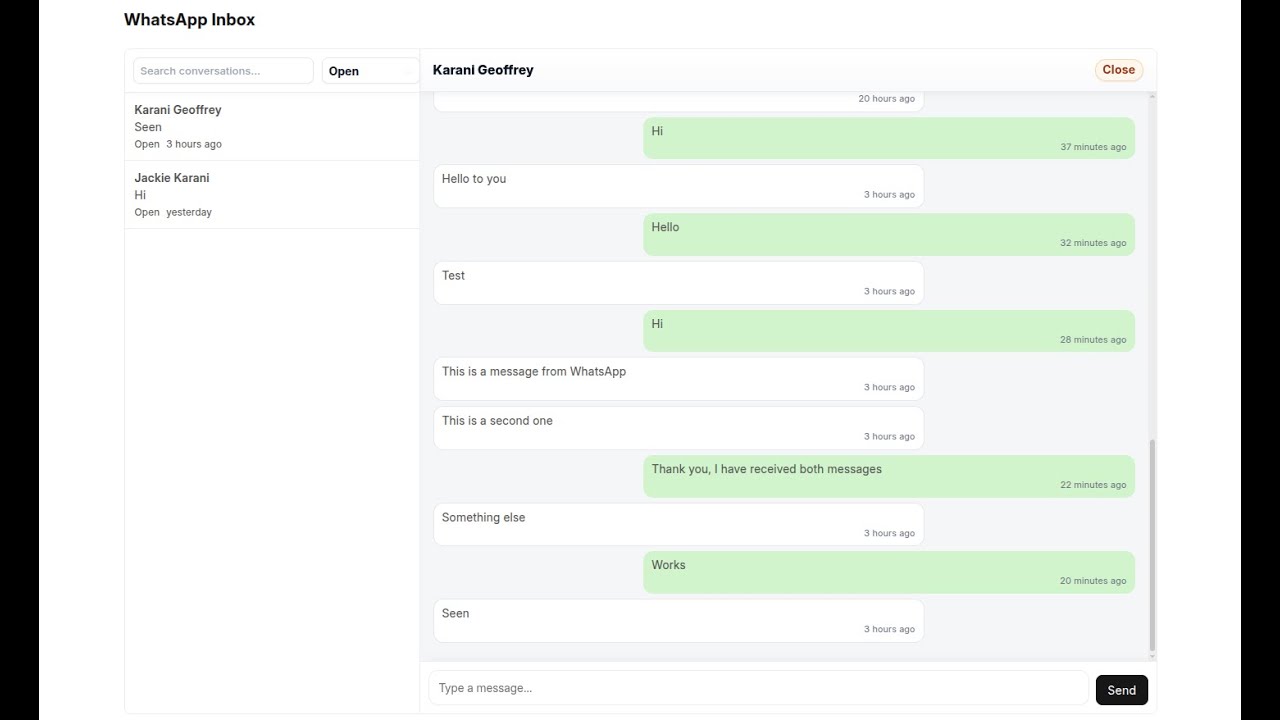This screenshot has height=720, width=1280.
Task: Click the green 'Hello' sent message
Action: [x=888, y=234]
